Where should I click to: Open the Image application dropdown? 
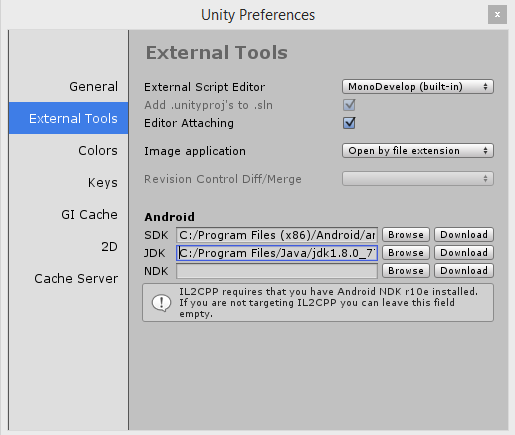point(418,151)
